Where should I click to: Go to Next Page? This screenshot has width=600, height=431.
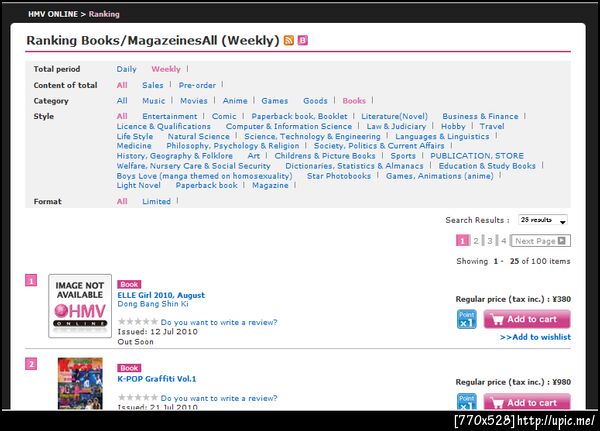point(540,241)
